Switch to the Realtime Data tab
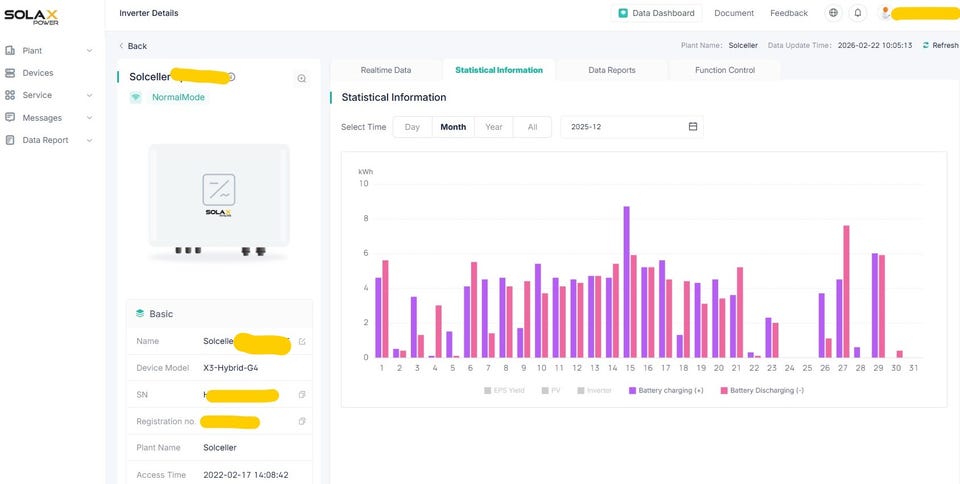The width and height of the screenshot is (960, 484). [385, 70]
